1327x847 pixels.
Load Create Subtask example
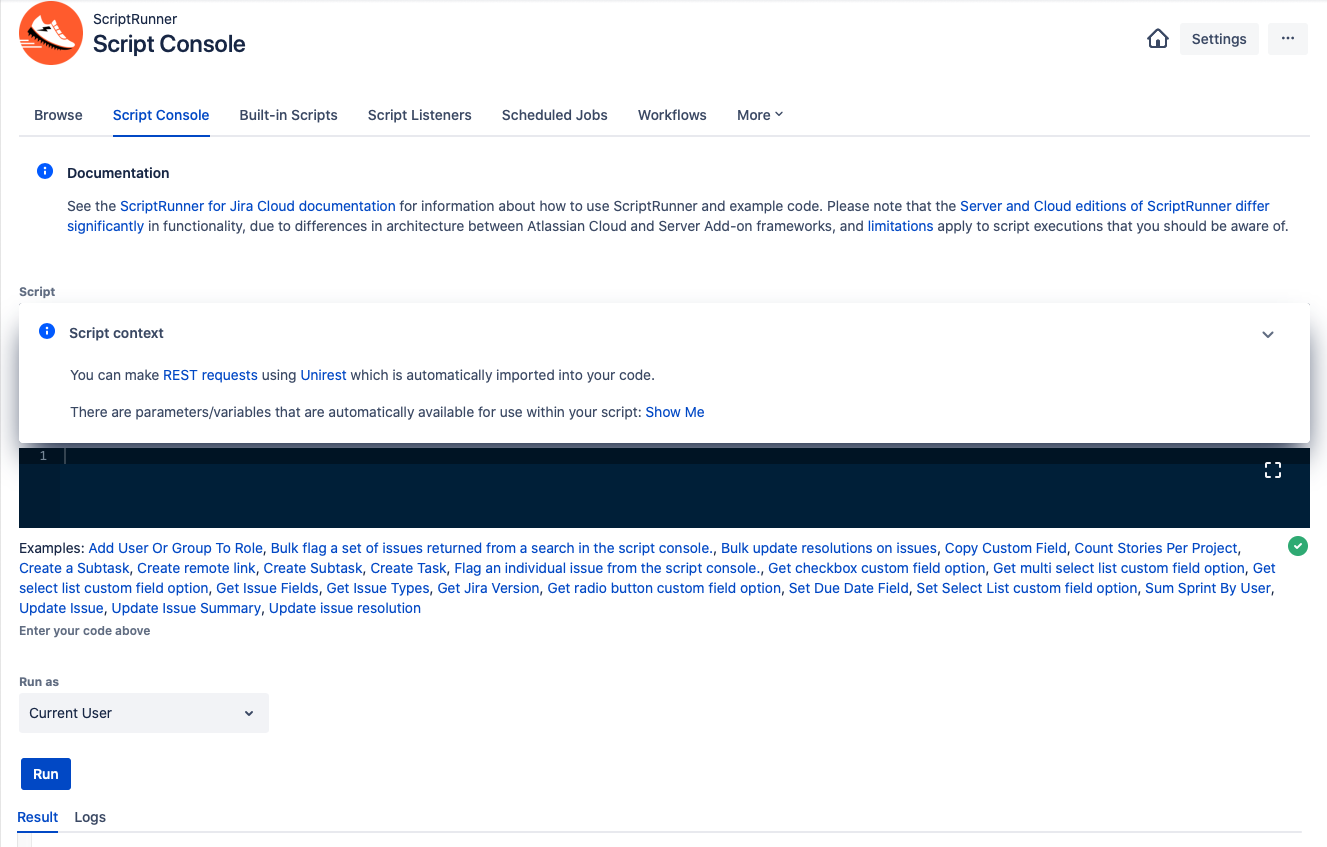pos(313,568)
